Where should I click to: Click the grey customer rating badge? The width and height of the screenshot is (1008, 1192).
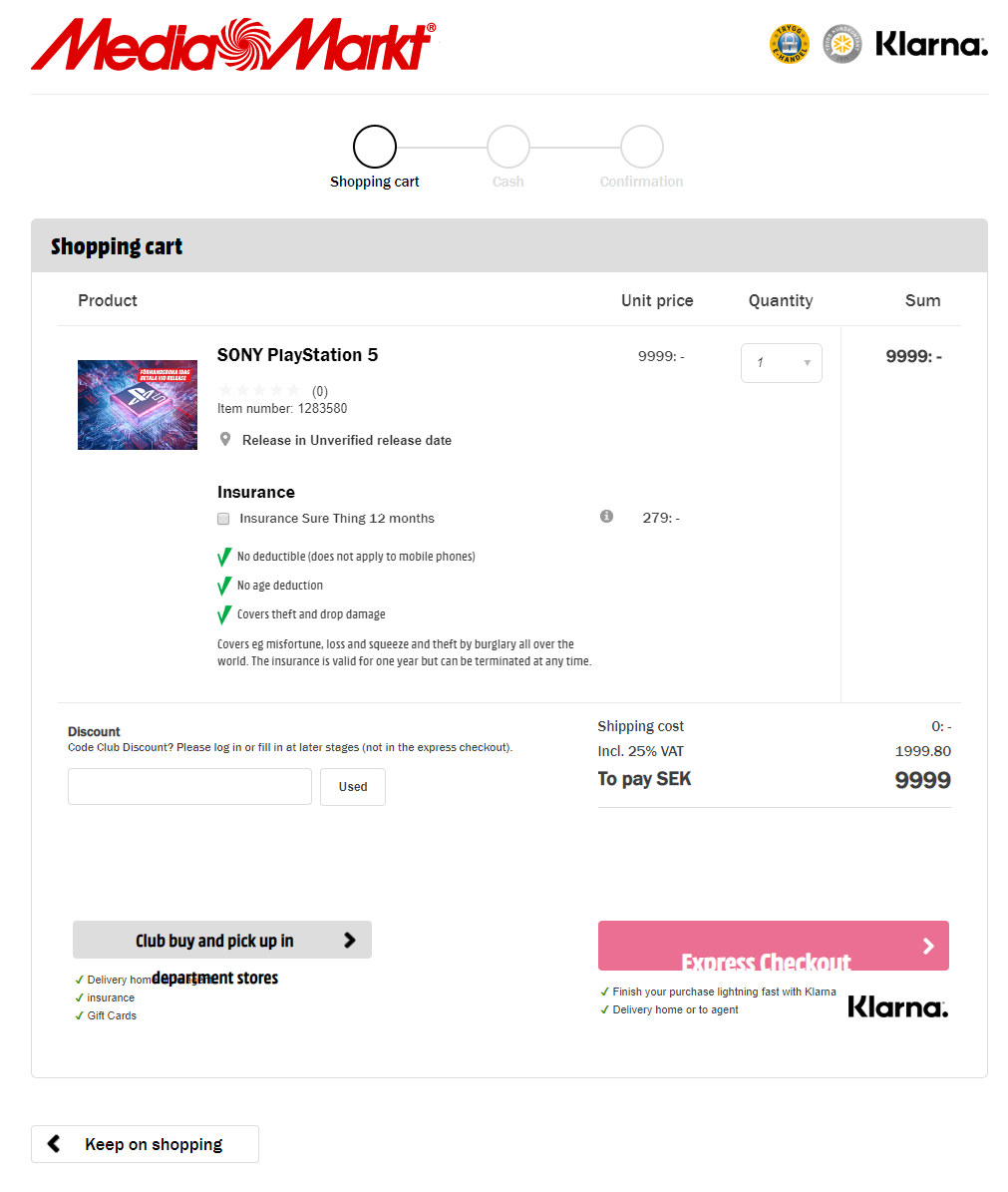tap(841, 44)
